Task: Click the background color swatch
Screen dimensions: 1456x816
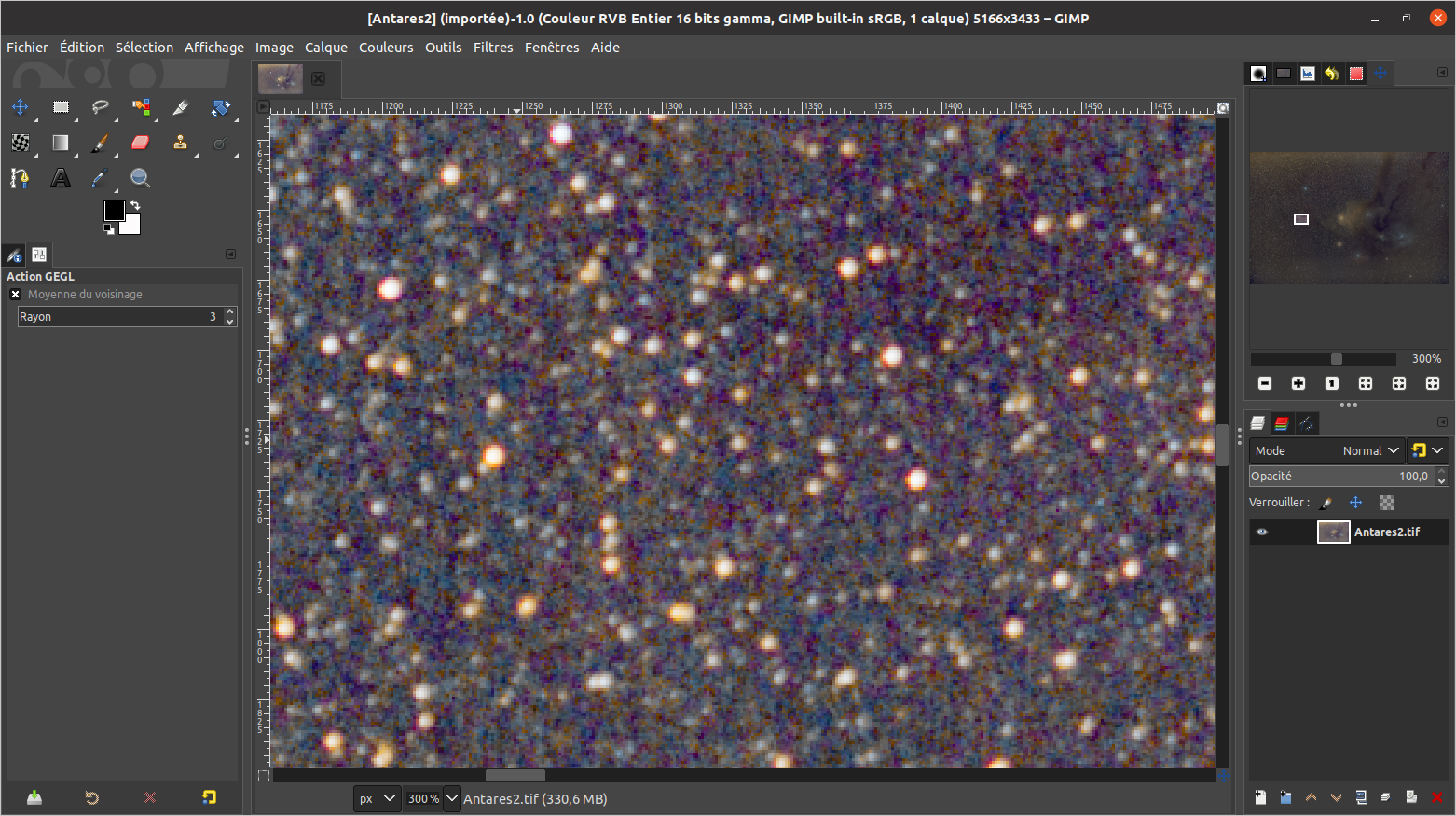Action: pos(131,226)
